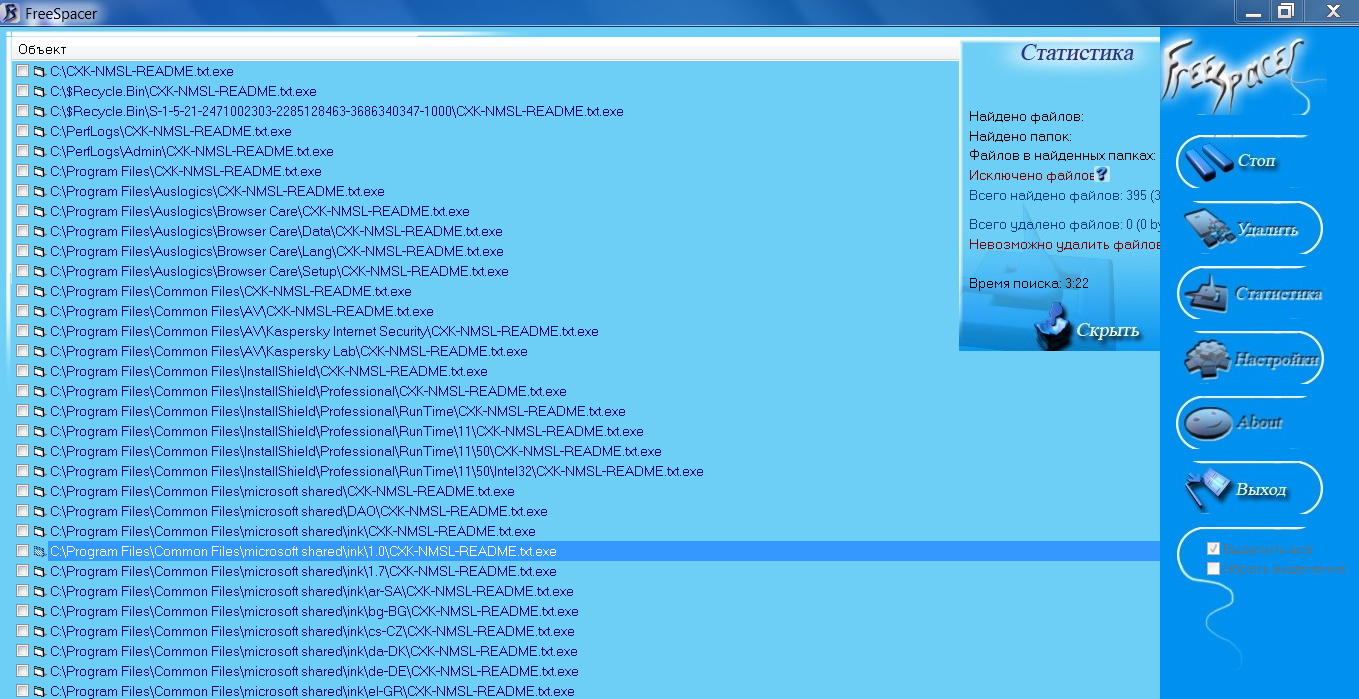Screen dimensions: 1359x699
Task: Check the box for ink\bg-BG row
Action: pyautogui.click(x=23, y=611)
